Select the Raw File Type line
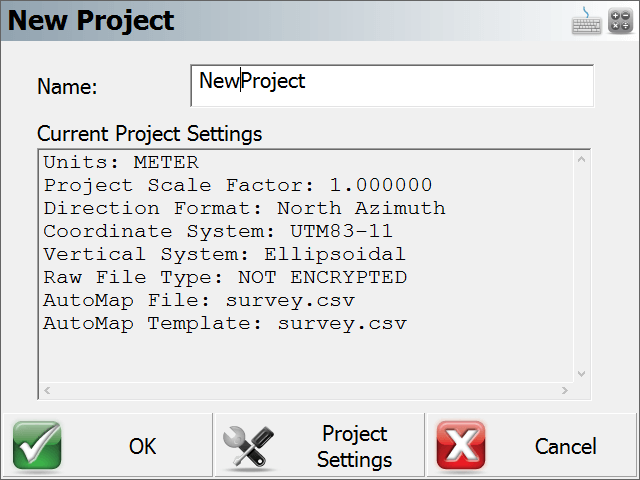The height and width of the screenshot is (480, 640). click(x=225, y=278)
